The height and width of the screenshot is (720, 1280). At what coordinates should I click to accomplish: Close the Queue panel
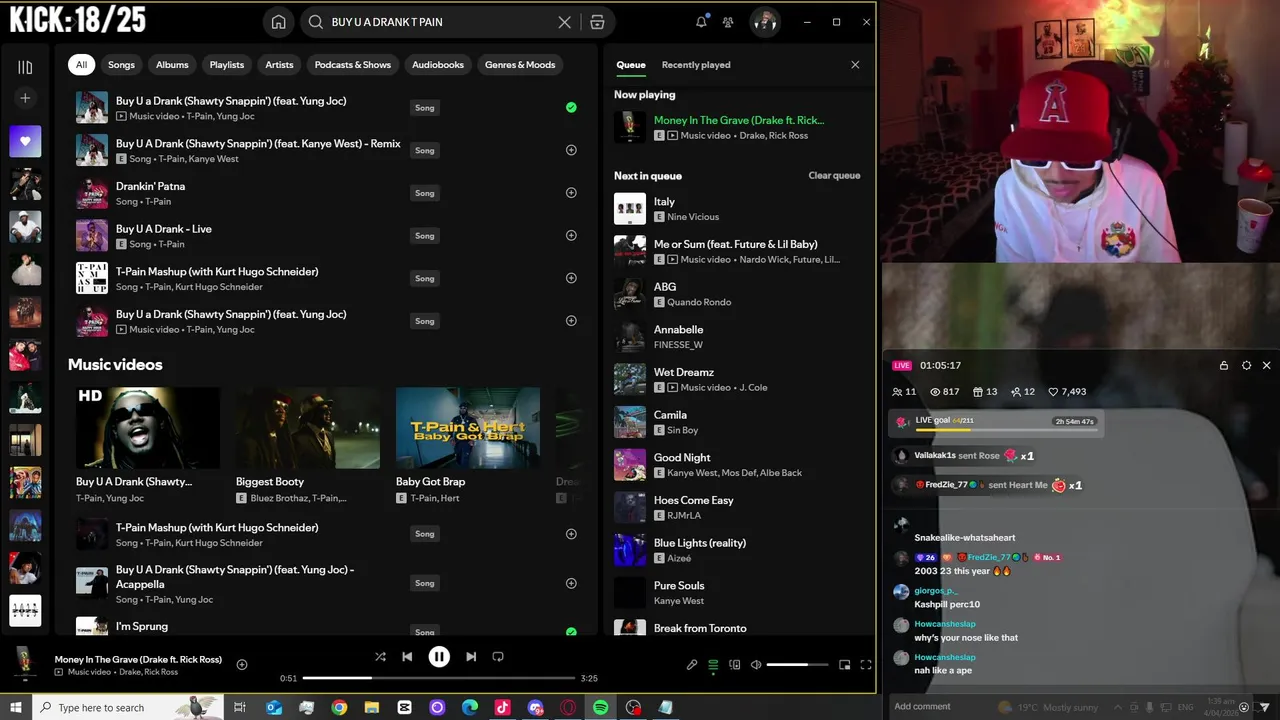click(x=855, y=65)
